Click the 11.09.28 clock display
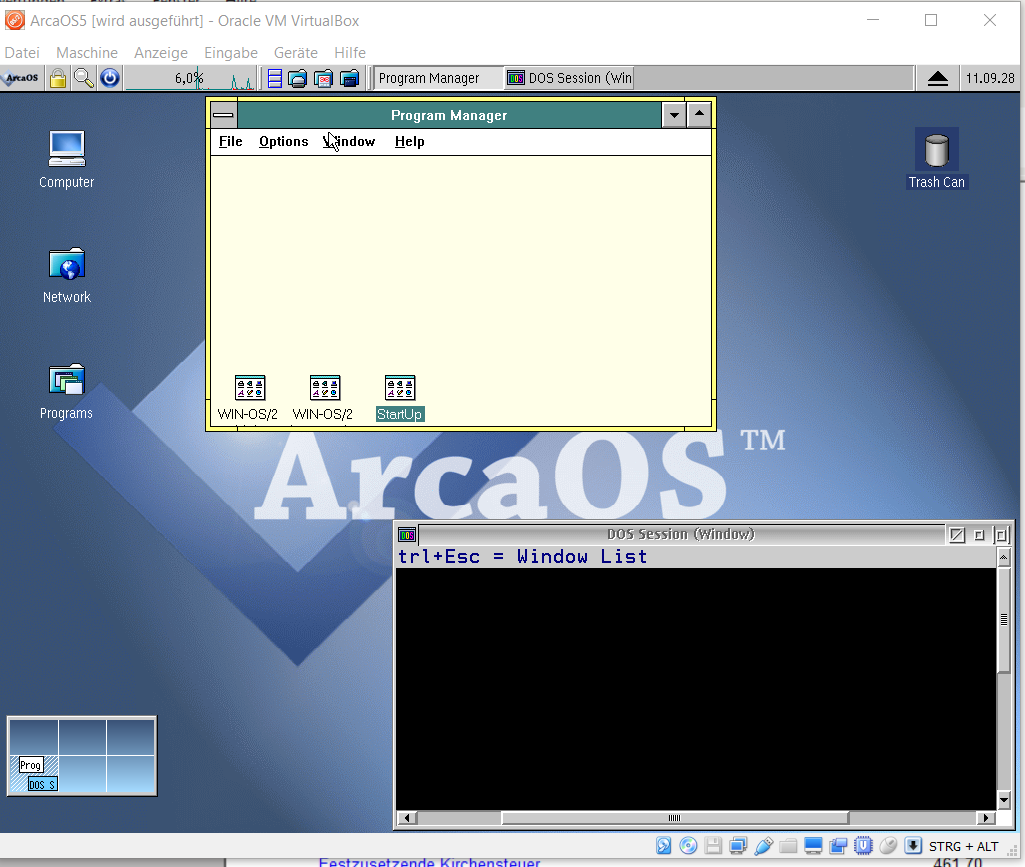Viewport: 1025px width, 867px height. pos(990,78)
